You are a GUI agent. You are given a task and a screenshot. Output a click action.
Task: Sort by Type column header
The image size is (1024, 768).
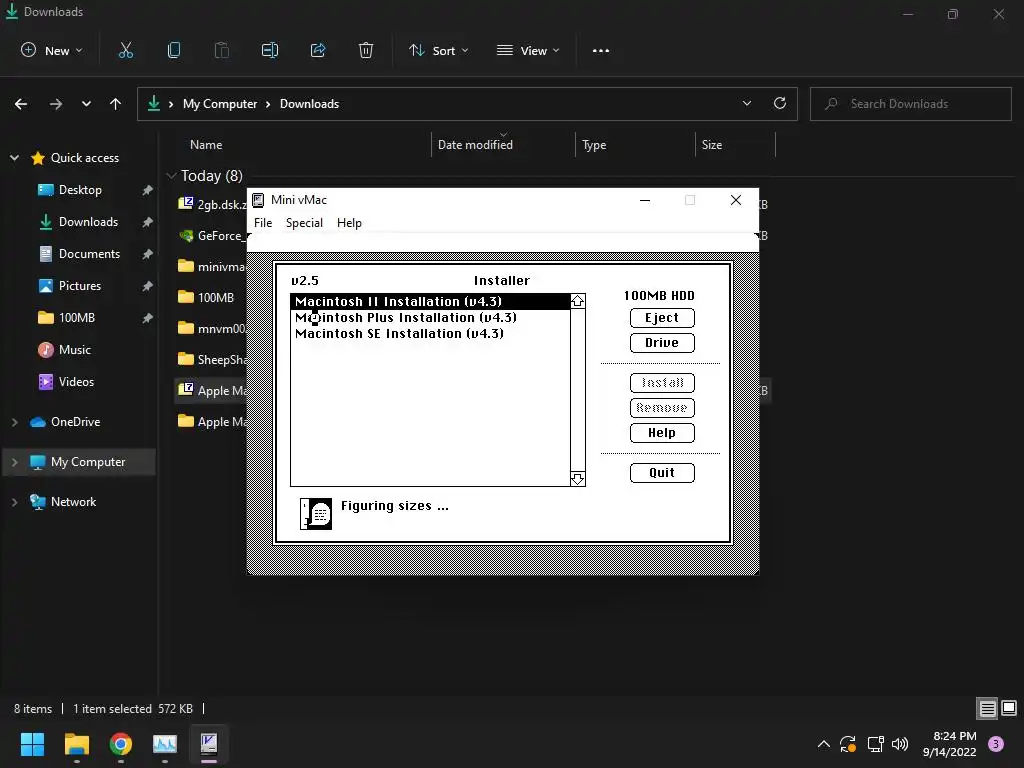click(594, 145)
